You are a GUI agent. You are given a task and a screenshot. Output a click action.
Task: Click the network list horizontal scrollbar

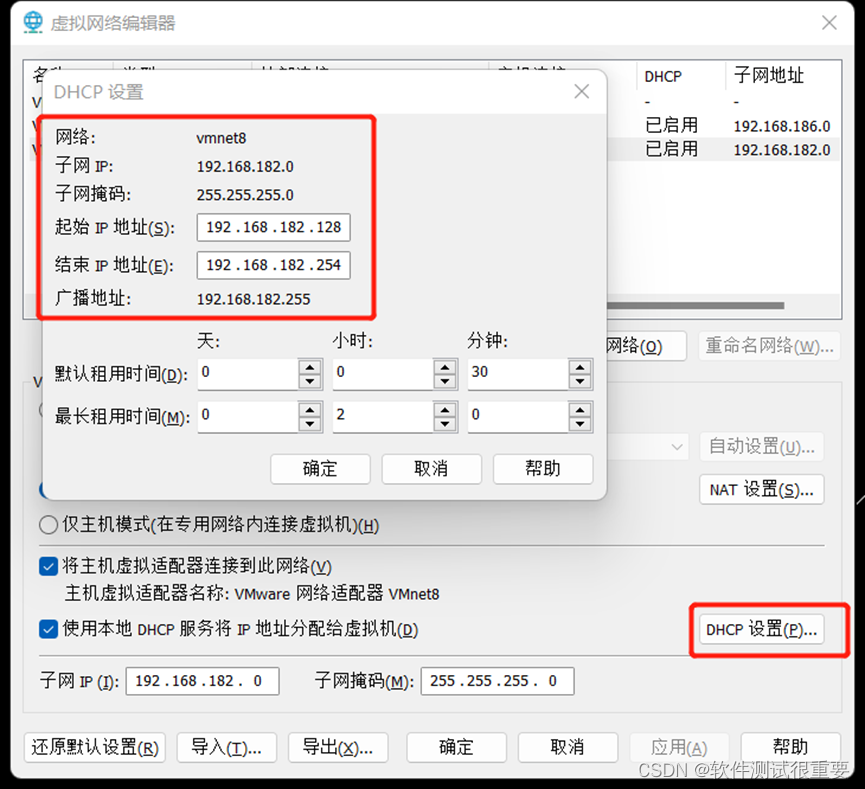(x=695, y=306)
